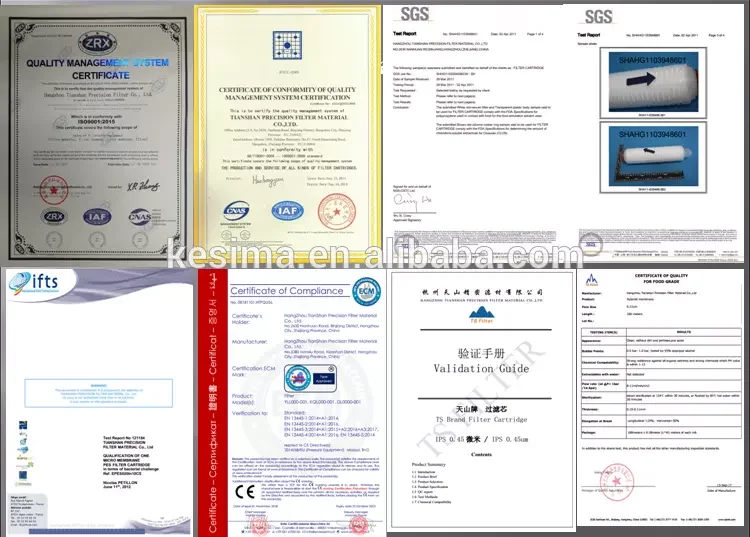750x537 pixels.
Task: Click the small logo atop the food grade certificate
Action: 592,279
